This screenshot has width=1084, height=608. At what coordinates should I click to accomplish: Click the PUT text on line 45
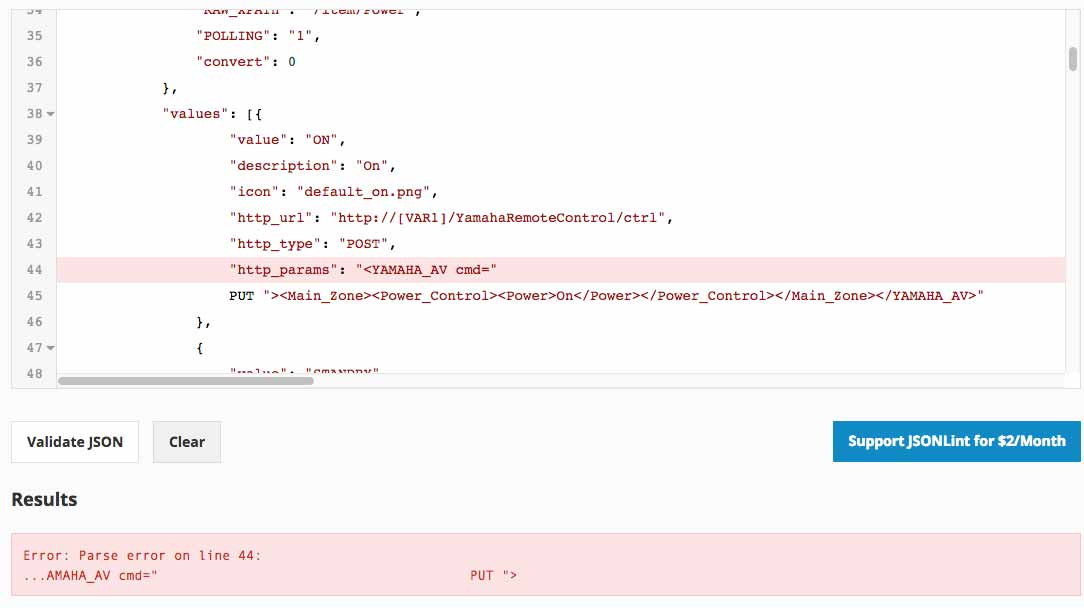241,296
